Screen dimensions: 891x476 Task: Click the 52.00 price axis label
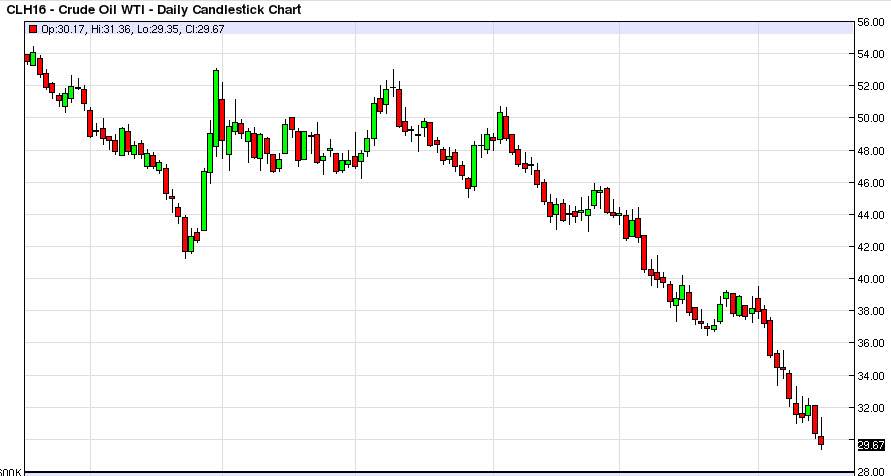click(x=871, y=86)
